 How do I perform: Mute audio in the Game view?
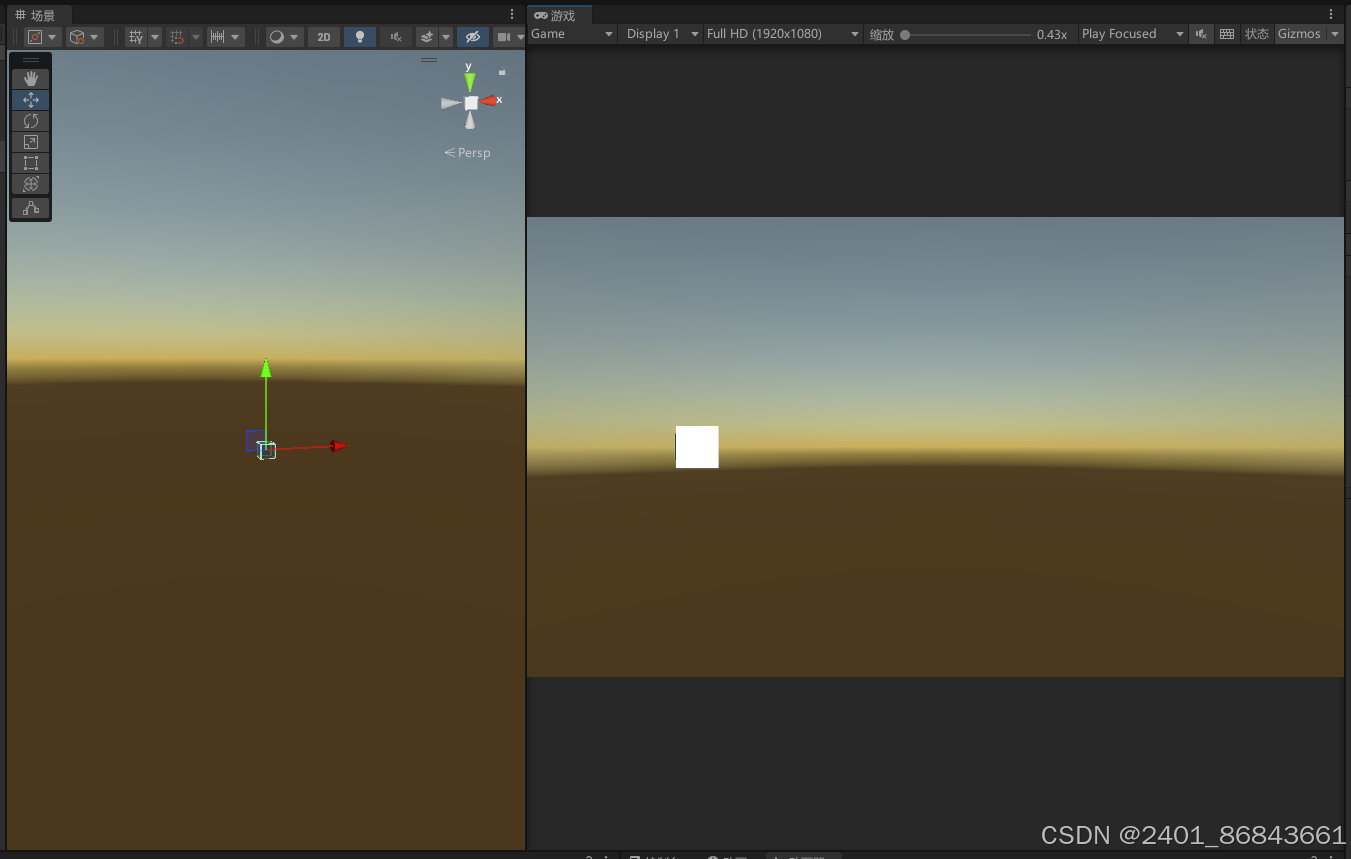[x=1201, y=33]
